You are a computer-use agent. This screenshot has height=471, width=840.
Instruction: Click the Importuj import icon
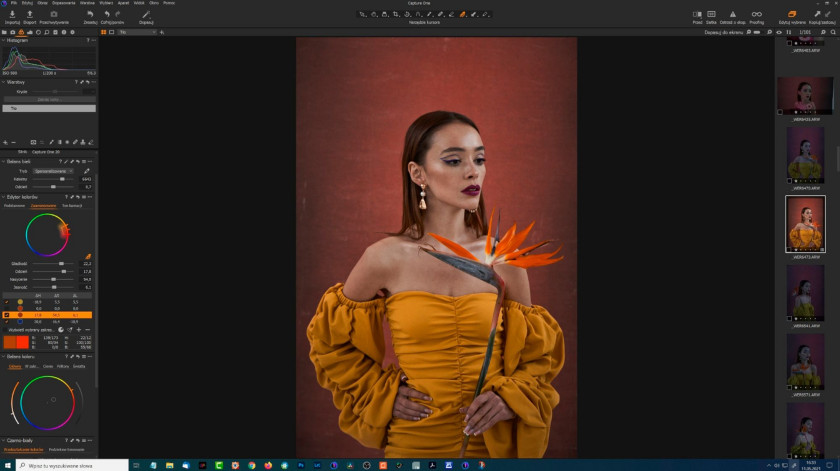[12, 14]
